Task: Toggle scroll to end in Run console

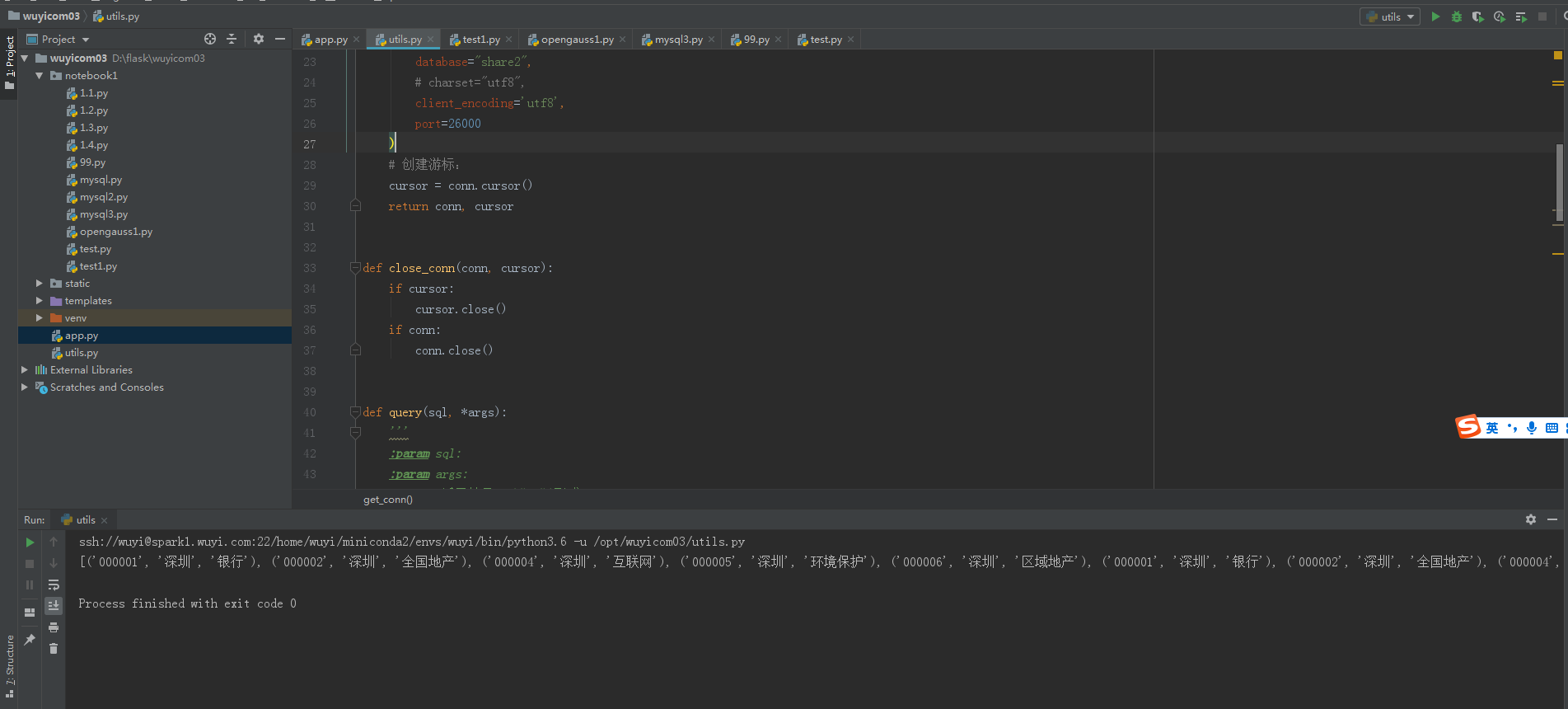Action: (54, 606)
